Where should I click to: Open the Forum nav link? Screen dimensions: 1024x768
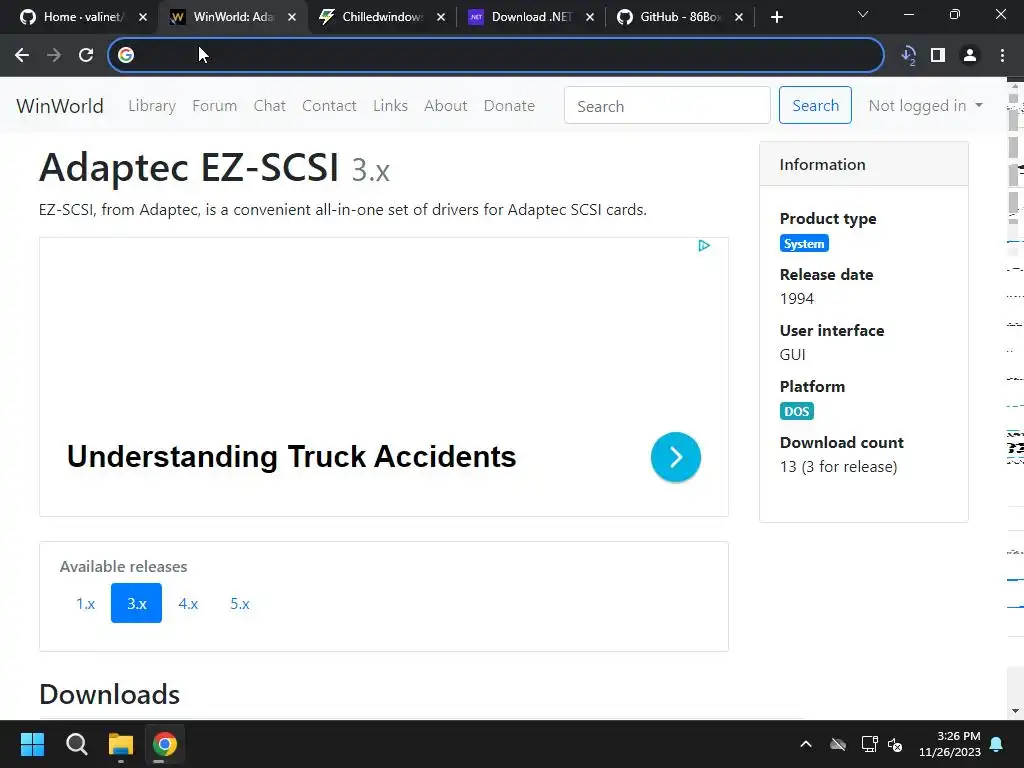click(214, 106)
